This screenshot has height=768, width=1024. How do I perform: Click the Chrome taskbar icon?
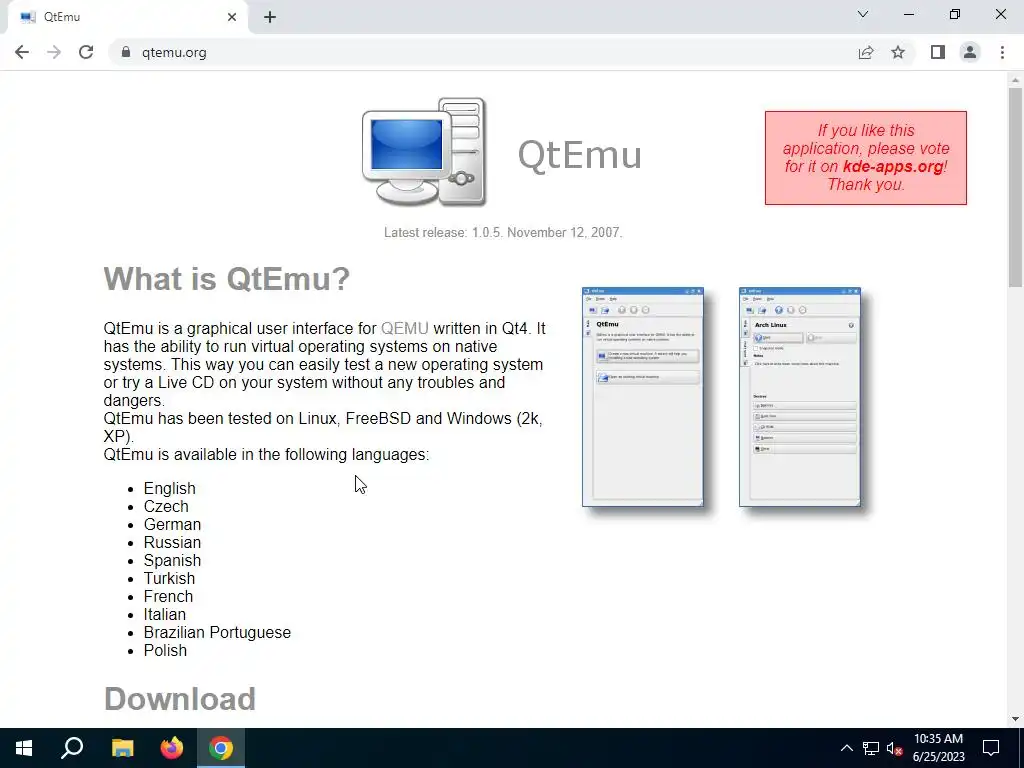click(221, 748)
